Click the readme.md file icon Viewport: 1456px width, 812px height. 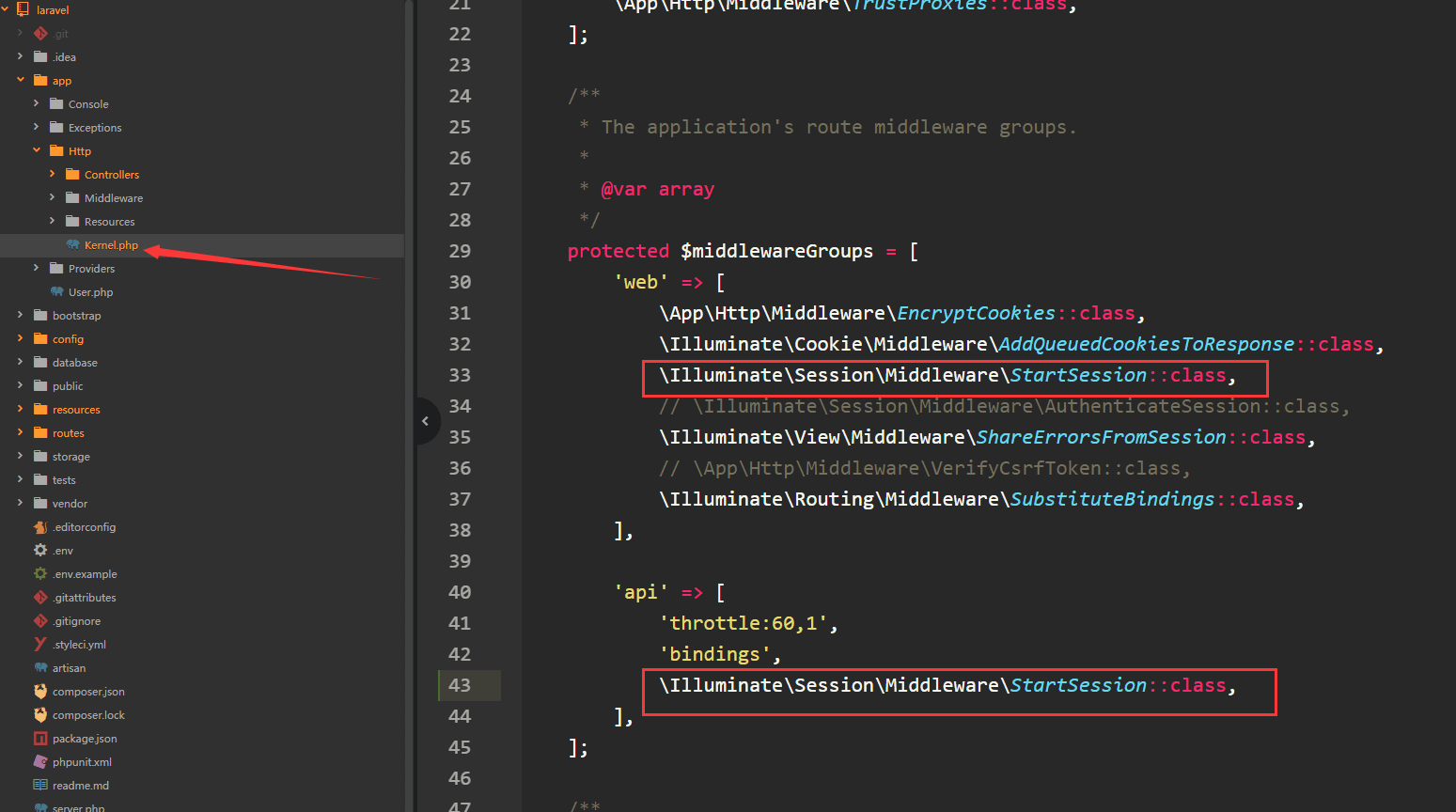tap(40, 785)
